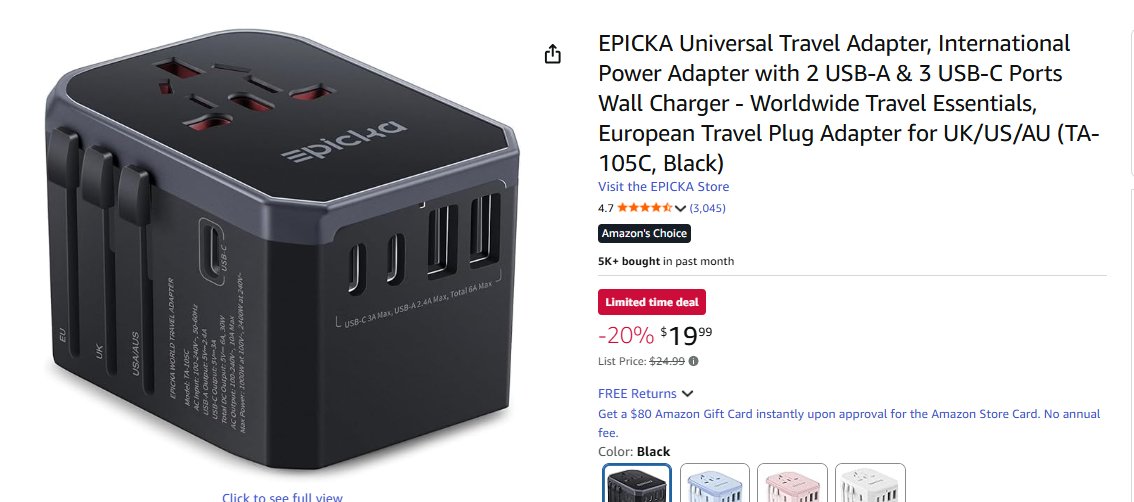Select the pink adapter color option
This screenshot has height=502, width=1134.
793,482
